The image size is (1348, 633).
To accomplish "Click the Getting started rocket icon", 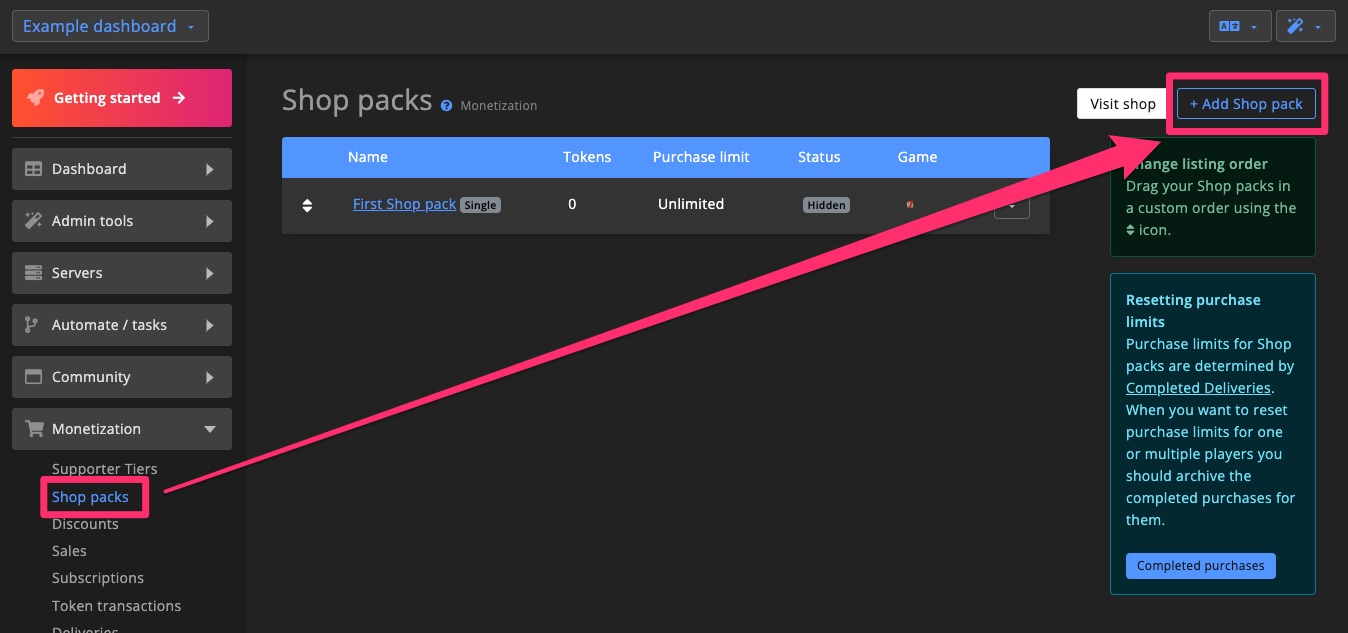I will coord(37,97).
